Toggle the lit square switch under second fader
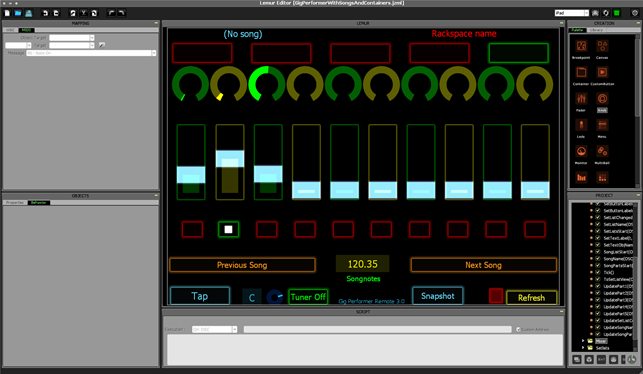Screen dimensions: 643x374 tap(228, 229)
